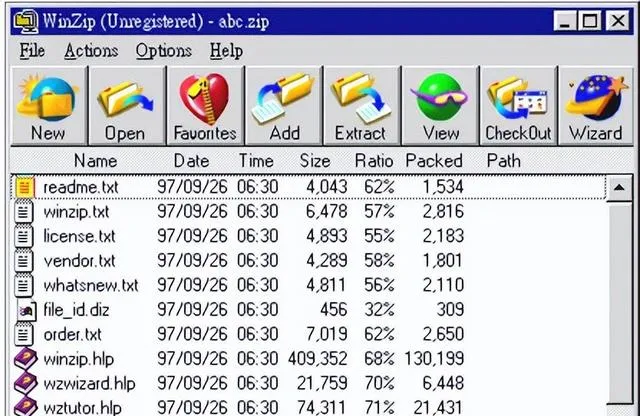This screenshot has width=640, height=416.
Task: Sort by the Date column header
Action: (191, 161)
